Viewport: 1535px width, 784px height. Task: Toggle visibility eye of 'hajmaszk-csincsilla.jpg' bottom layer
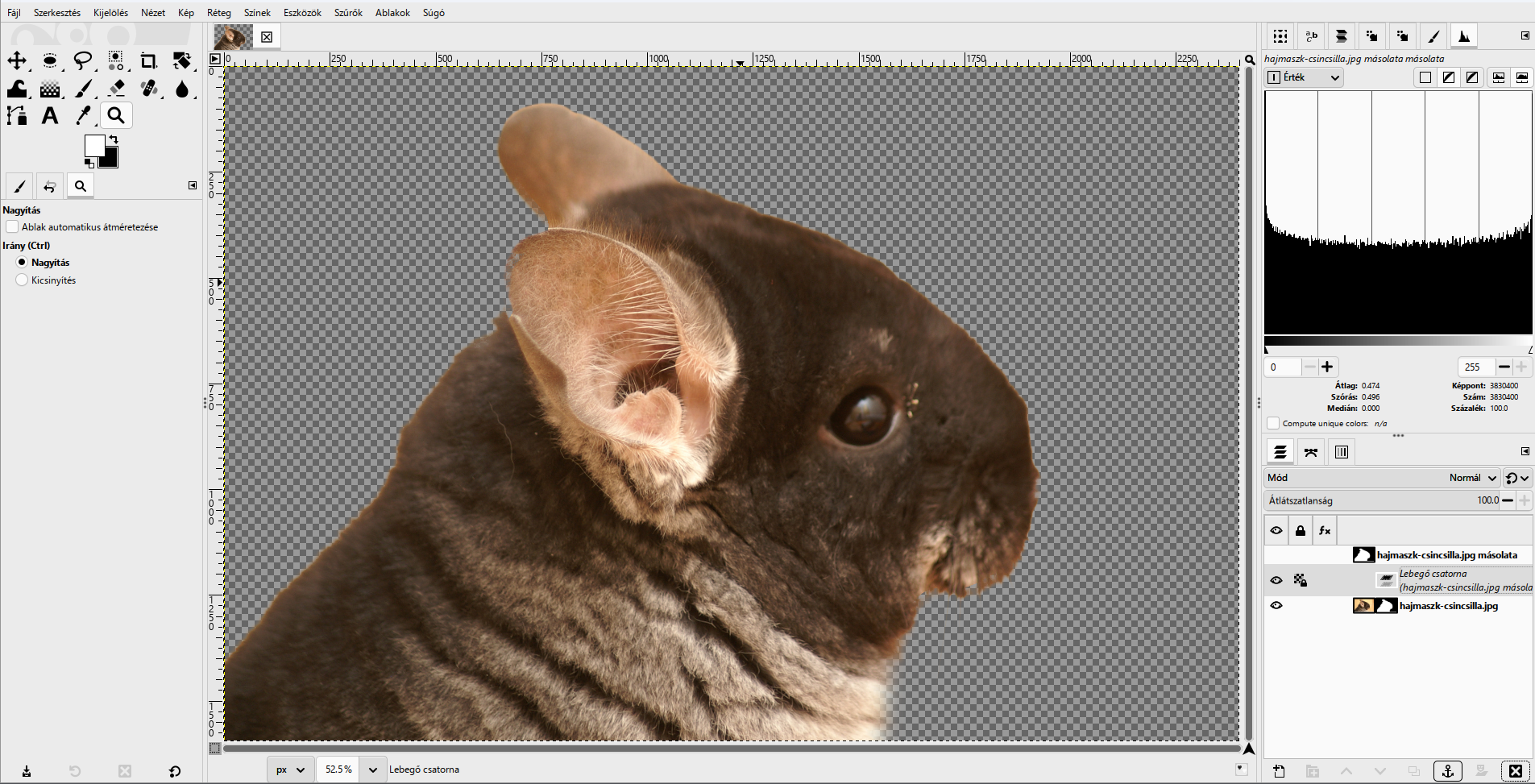click(1276, 605)
